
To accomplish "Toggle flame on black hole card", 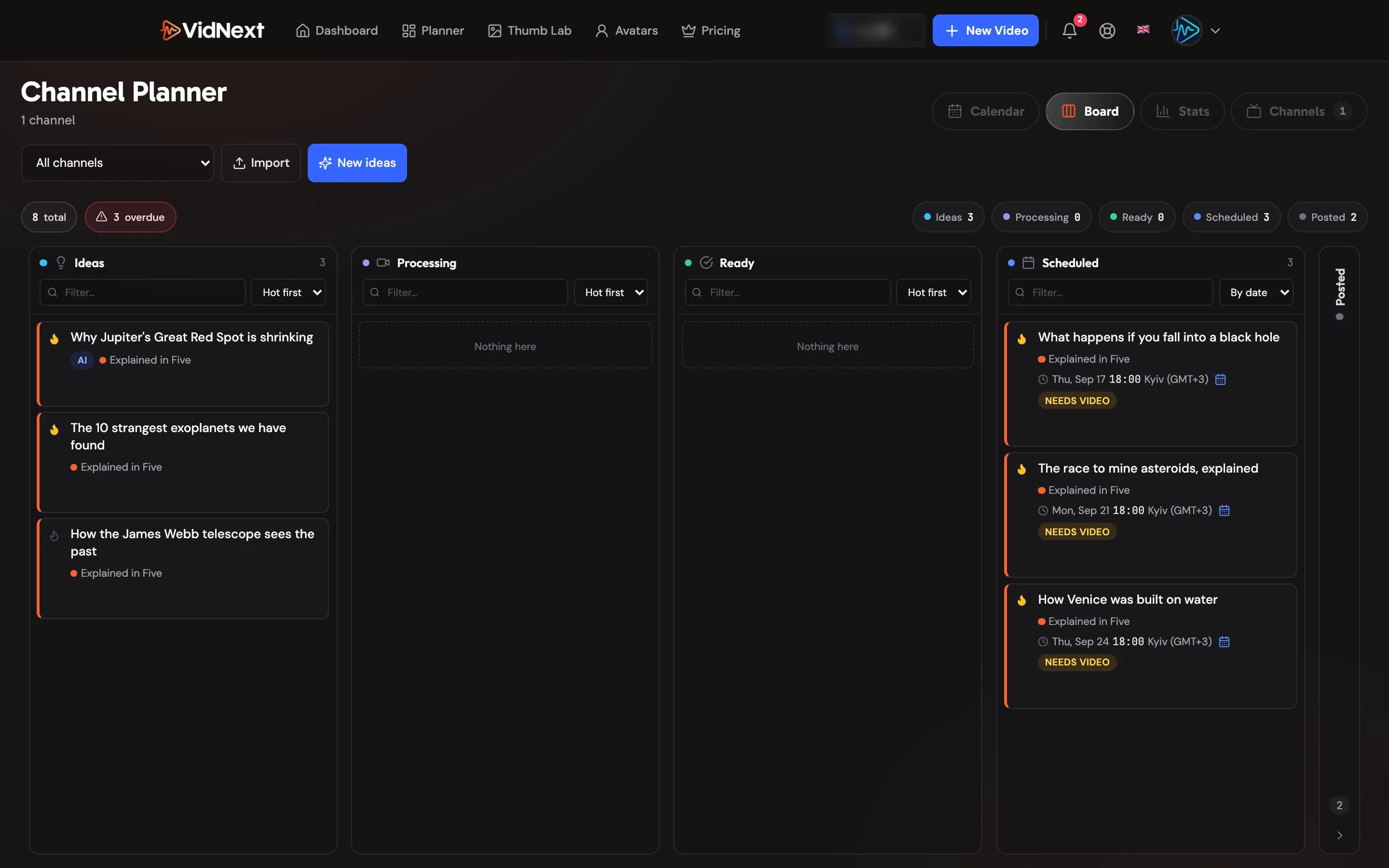I will pyautogui.click(x=1021, y=339).
